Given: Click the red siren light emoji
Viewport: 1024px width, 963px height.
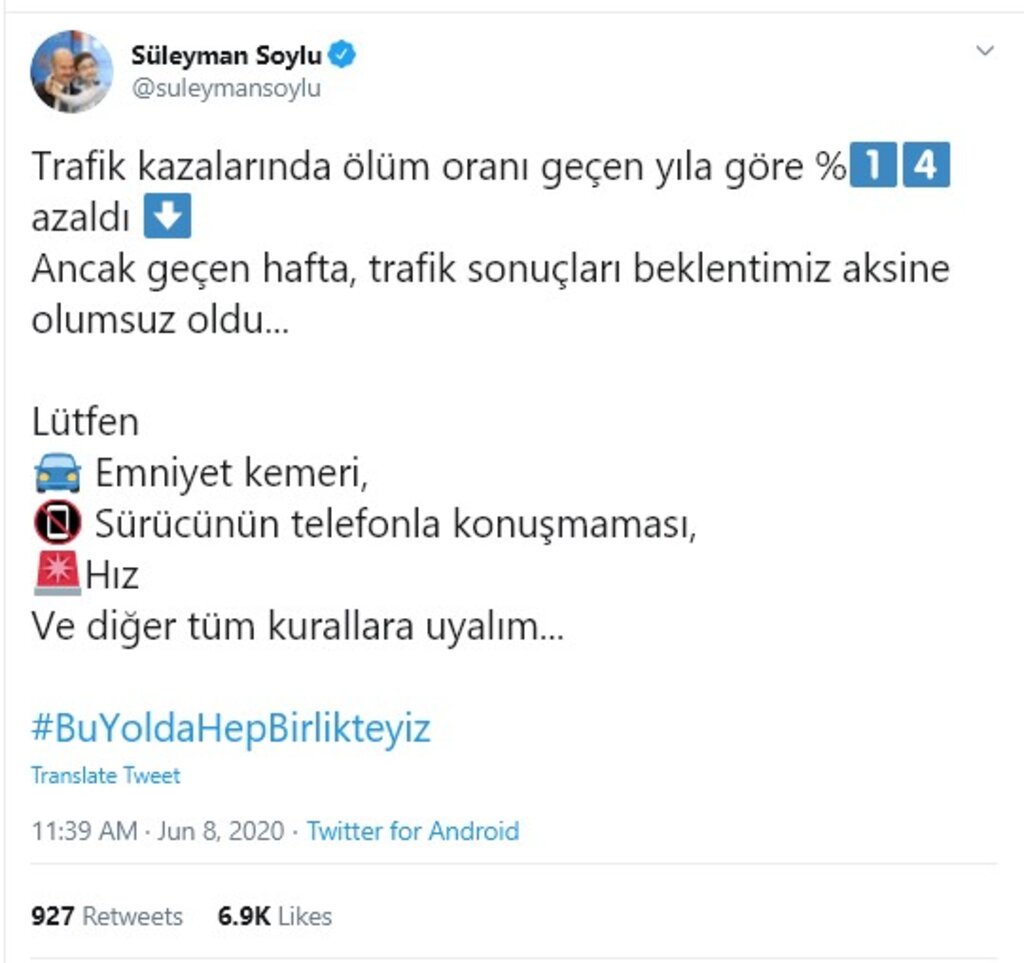Looking at the screenshot, I should click(x=57, y=574).
